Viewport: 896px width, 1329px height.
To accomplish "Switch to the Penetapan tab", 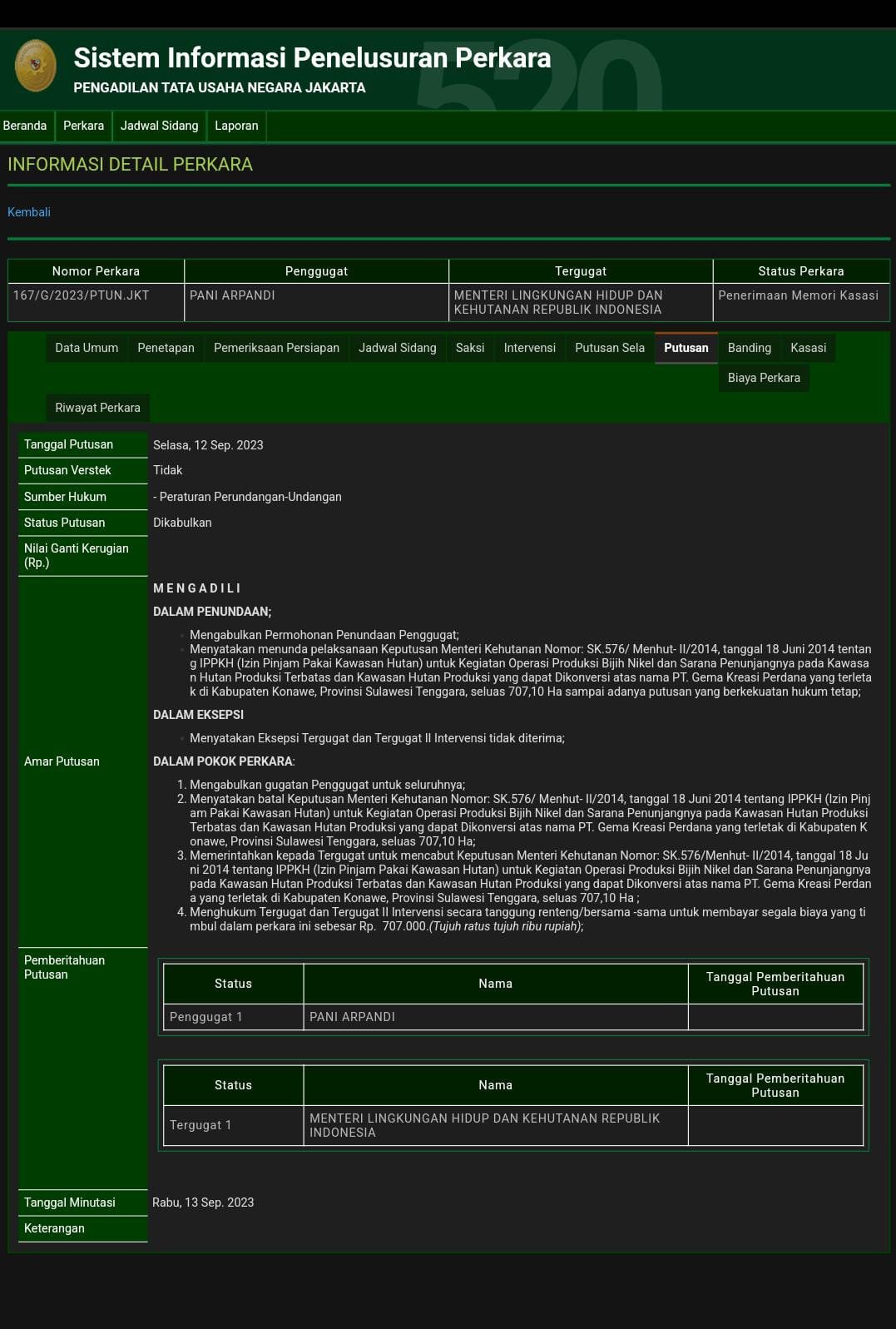I will (x=166, y=348).
